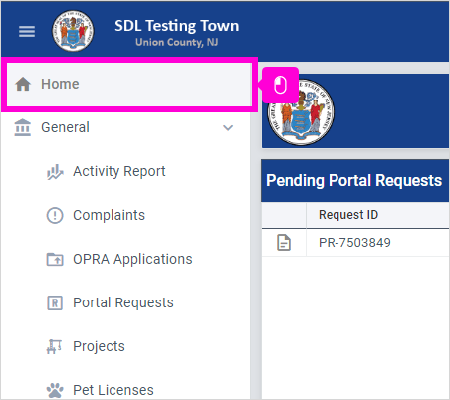Click the Home house icon

click(x=23, y=84)
